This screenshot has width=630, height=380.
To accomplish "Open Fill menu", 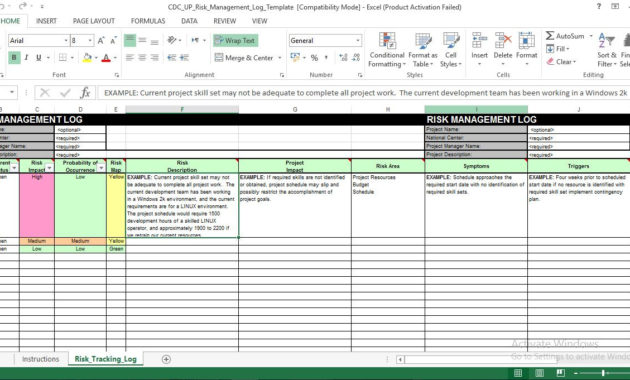I will (558, 49).
